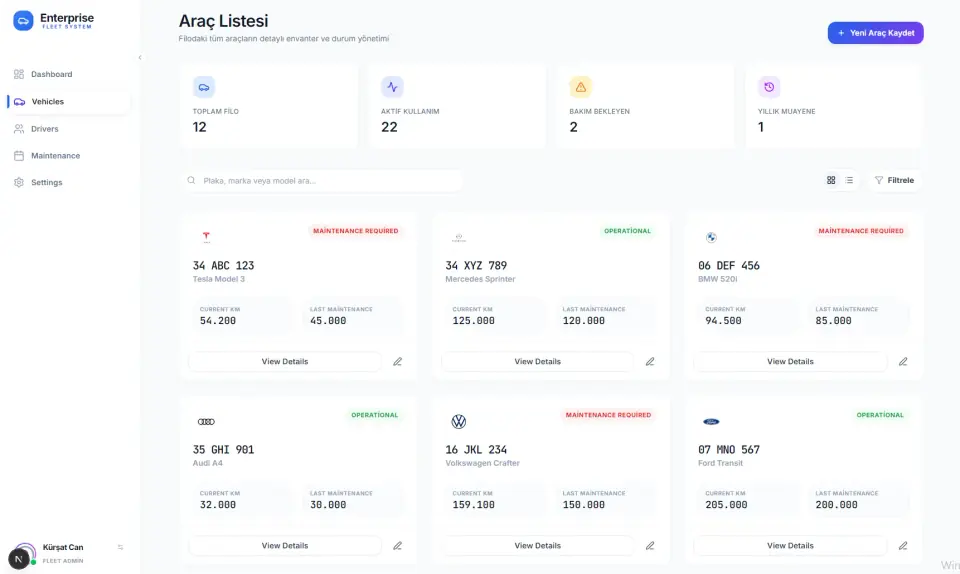Click the BMW logo on 06 DEF 456

(x=711, y=237)
